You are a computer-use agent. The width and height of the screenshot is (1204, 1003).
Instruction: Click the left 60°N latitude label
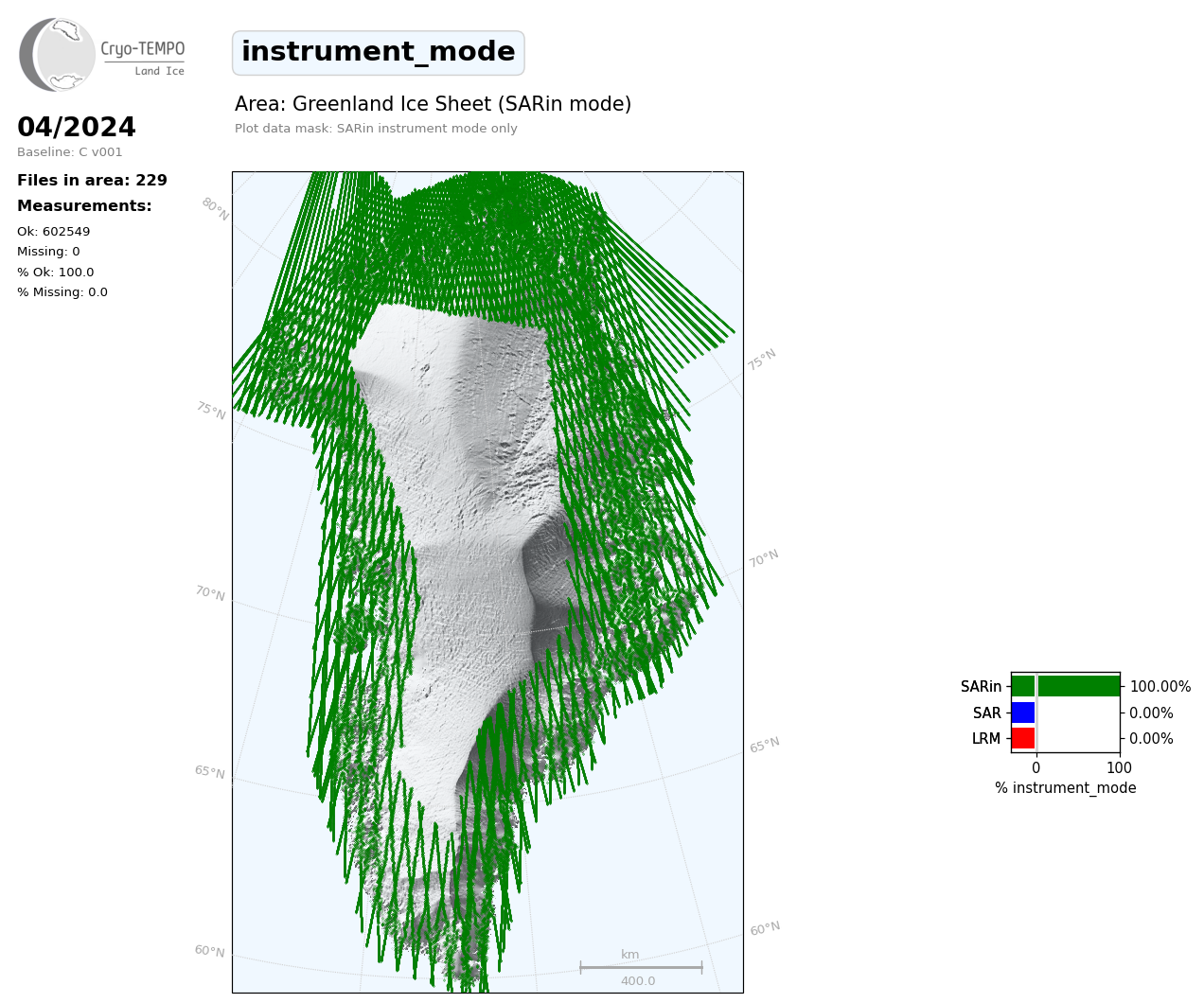click(210, 951)
